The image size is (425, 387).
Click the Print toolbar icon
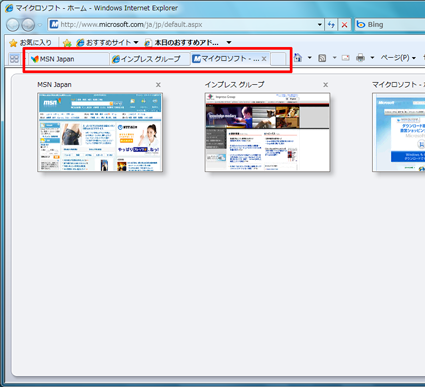(360, 58)
